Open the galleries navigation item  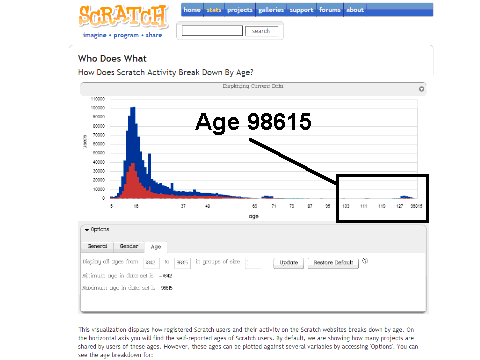pos(271,10)
